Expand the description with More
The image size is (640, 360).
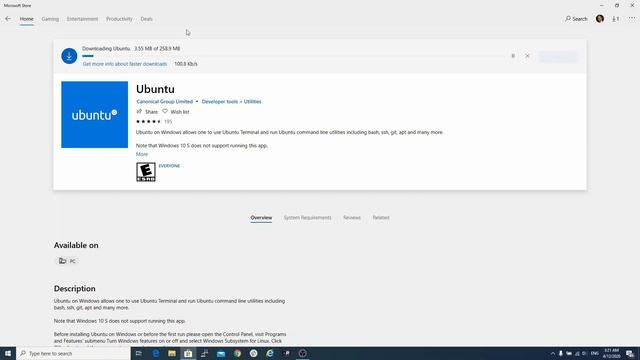coord(142,154)
